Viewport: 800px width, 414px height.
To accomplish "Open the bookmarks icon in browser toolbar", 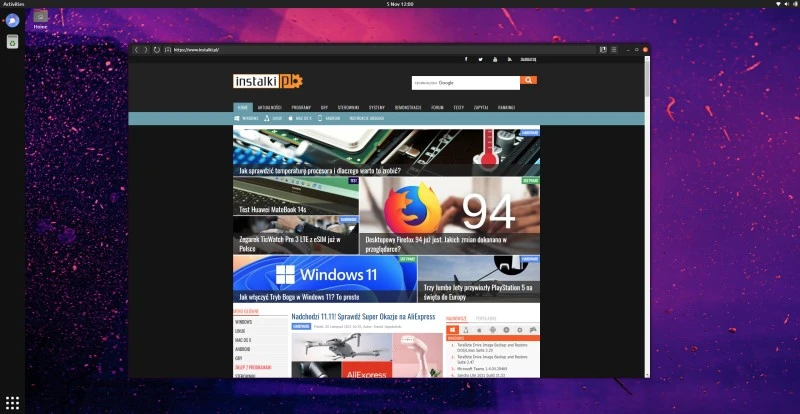I will [603, 50].
